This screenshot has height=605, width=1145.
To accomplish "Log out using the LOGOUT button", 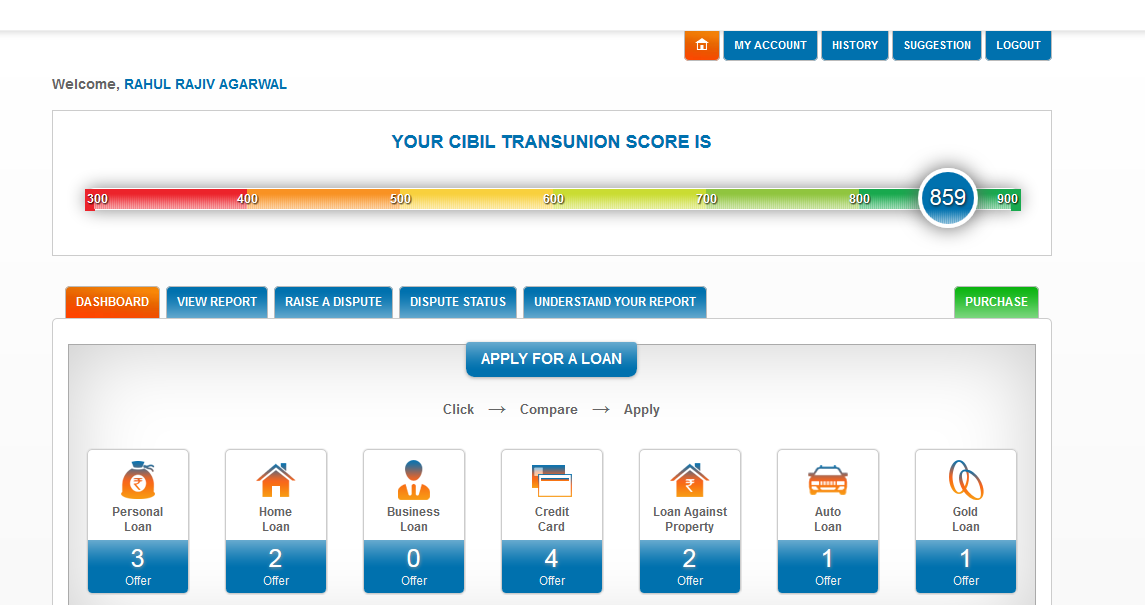I will pos(1018,45).
